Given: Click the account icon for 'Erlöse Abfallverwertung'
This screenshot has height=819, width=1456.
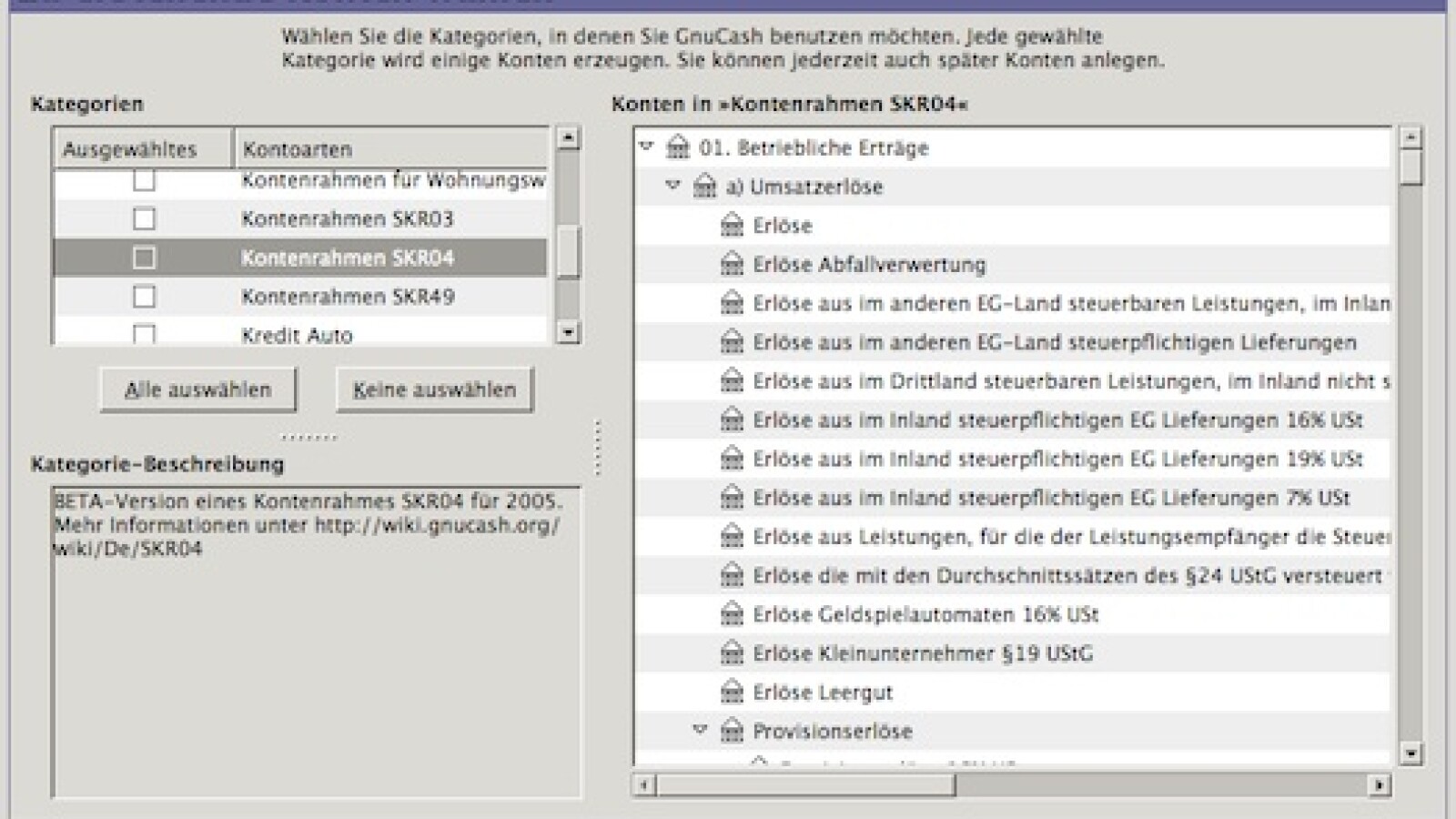Looking at the screenshot, I should 732,264.
